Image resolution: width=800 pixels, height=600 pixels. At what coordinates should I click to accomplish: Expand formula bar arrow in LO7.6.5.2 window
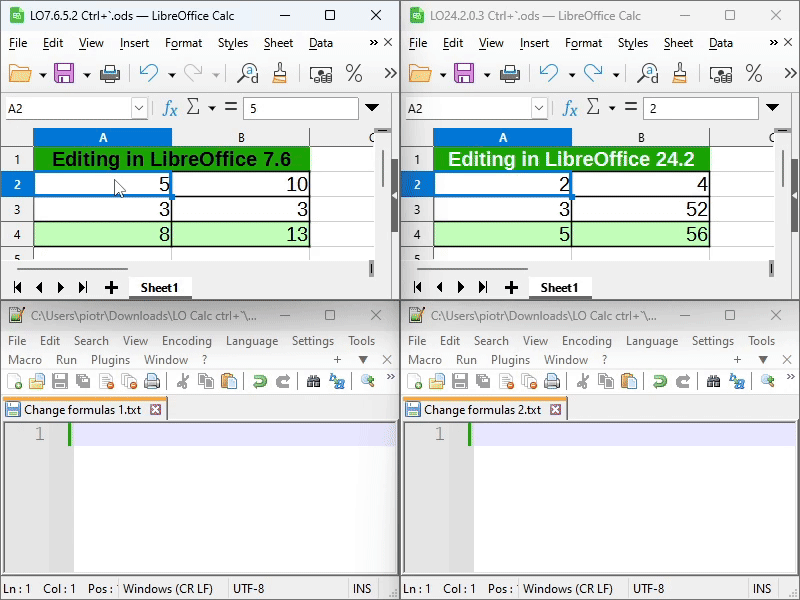coord(372,108)
